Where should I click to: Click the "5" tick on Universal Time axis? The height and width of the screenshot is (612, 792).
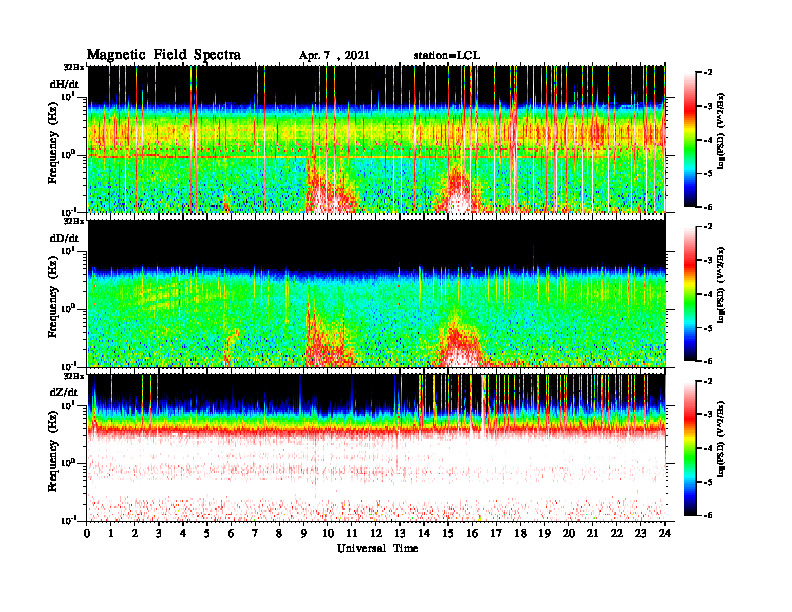(x=207, y=534)
